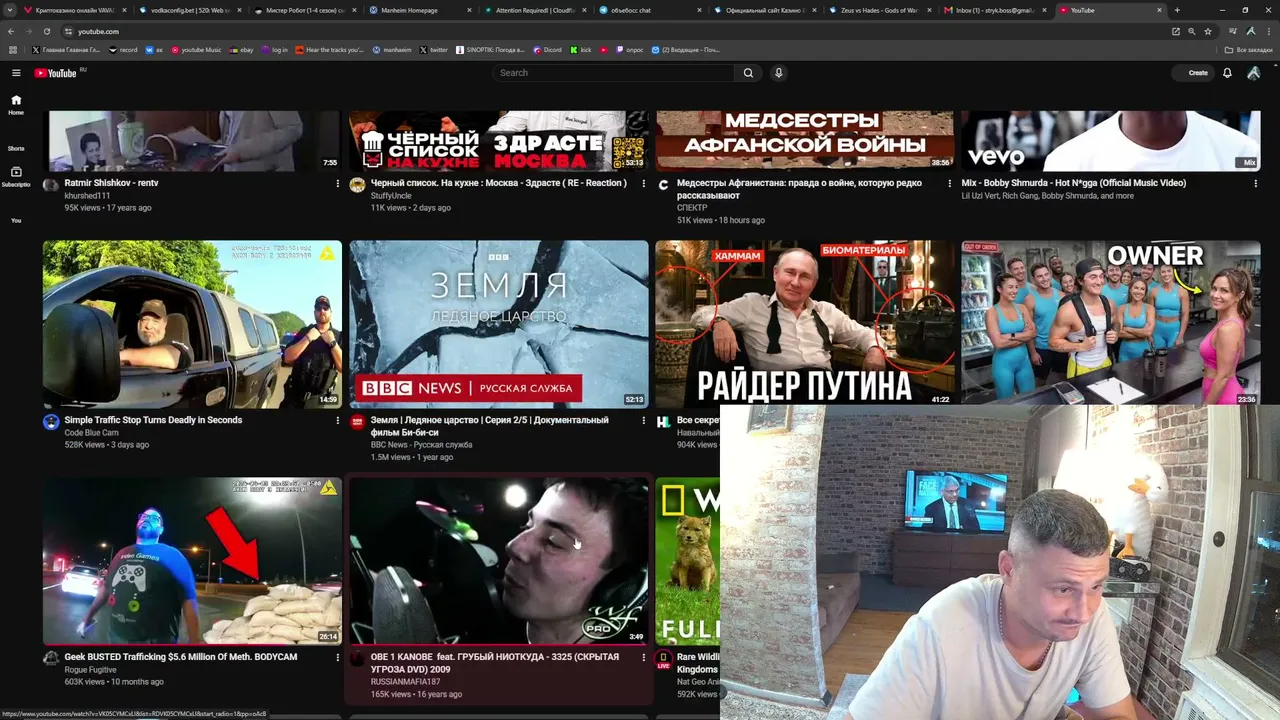Open the youtube Music bookmark
This screenshot has width=1280, height=720.
coord(196,49)
